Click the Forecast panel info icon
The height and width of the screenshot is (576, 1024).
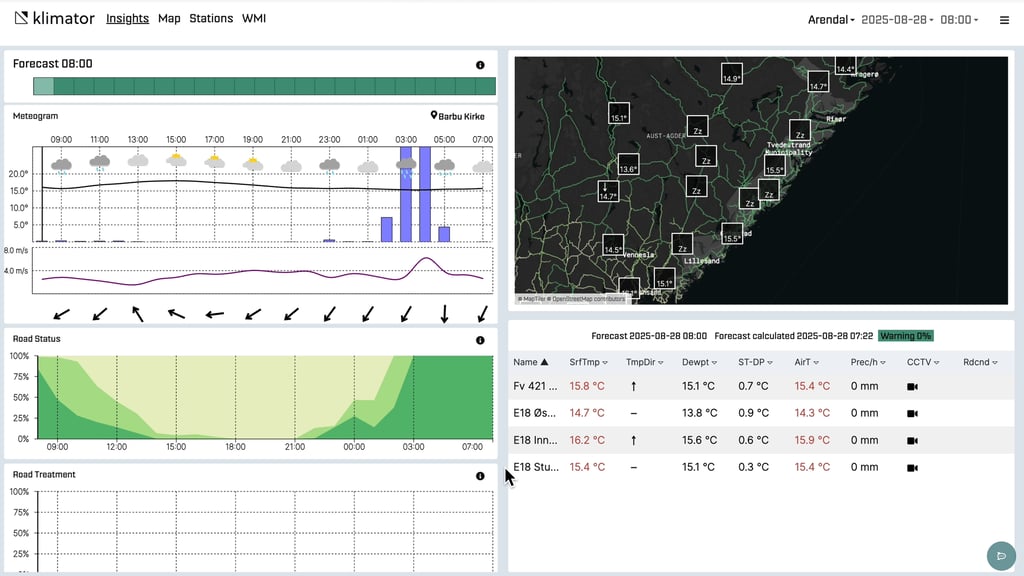coord(480,65)
